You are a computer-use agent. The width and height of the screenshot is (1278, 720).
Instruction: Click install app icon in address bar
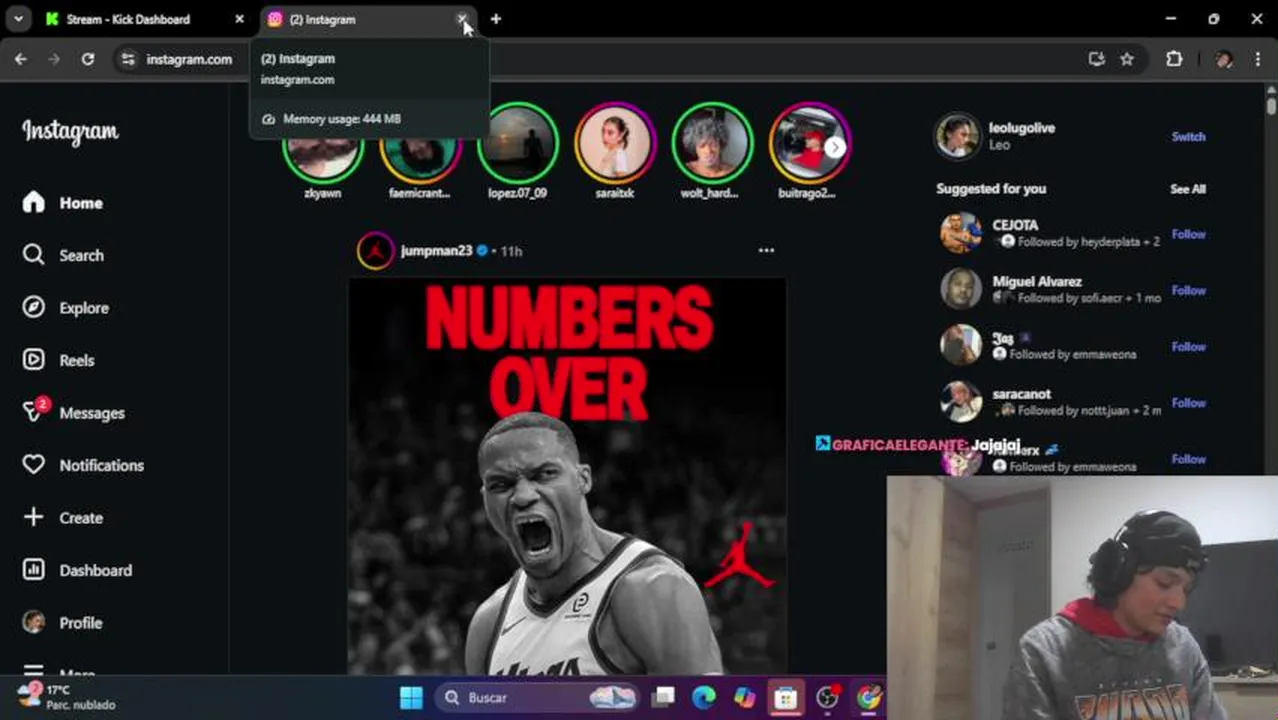coord(1097,59)
